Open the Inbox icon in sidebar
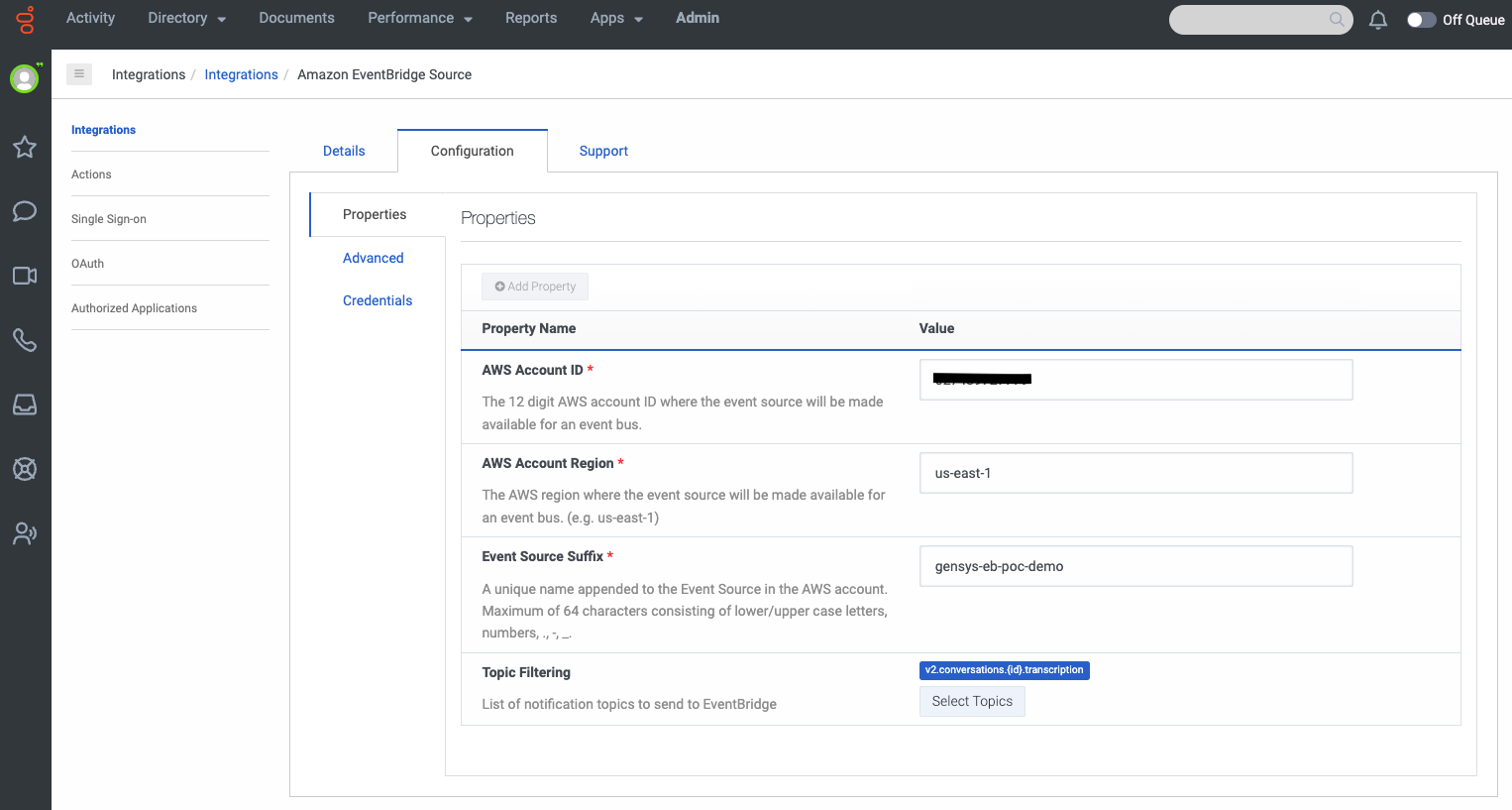This screenshot has width=1512, height=810. (x=25, y=405)
